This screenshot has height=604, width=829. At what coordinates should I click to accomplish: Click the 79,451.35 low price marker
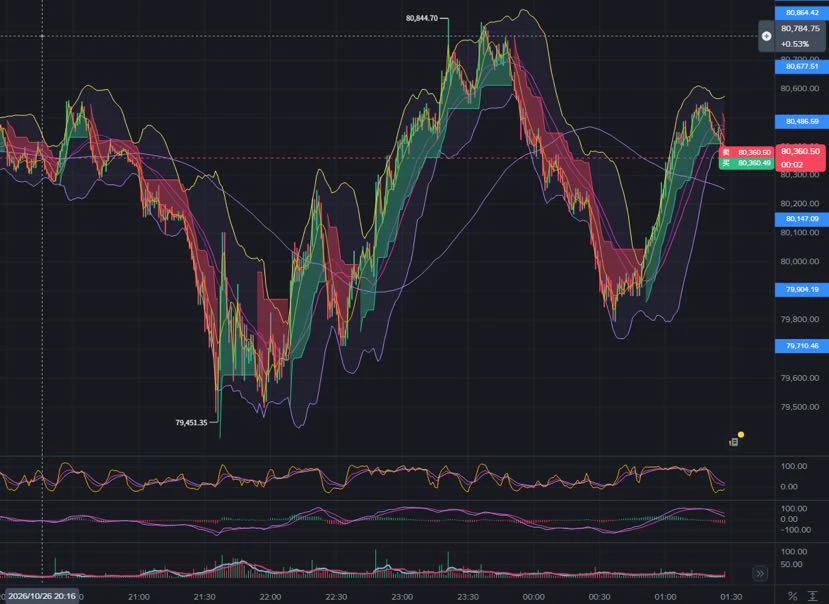pos(191,423)
